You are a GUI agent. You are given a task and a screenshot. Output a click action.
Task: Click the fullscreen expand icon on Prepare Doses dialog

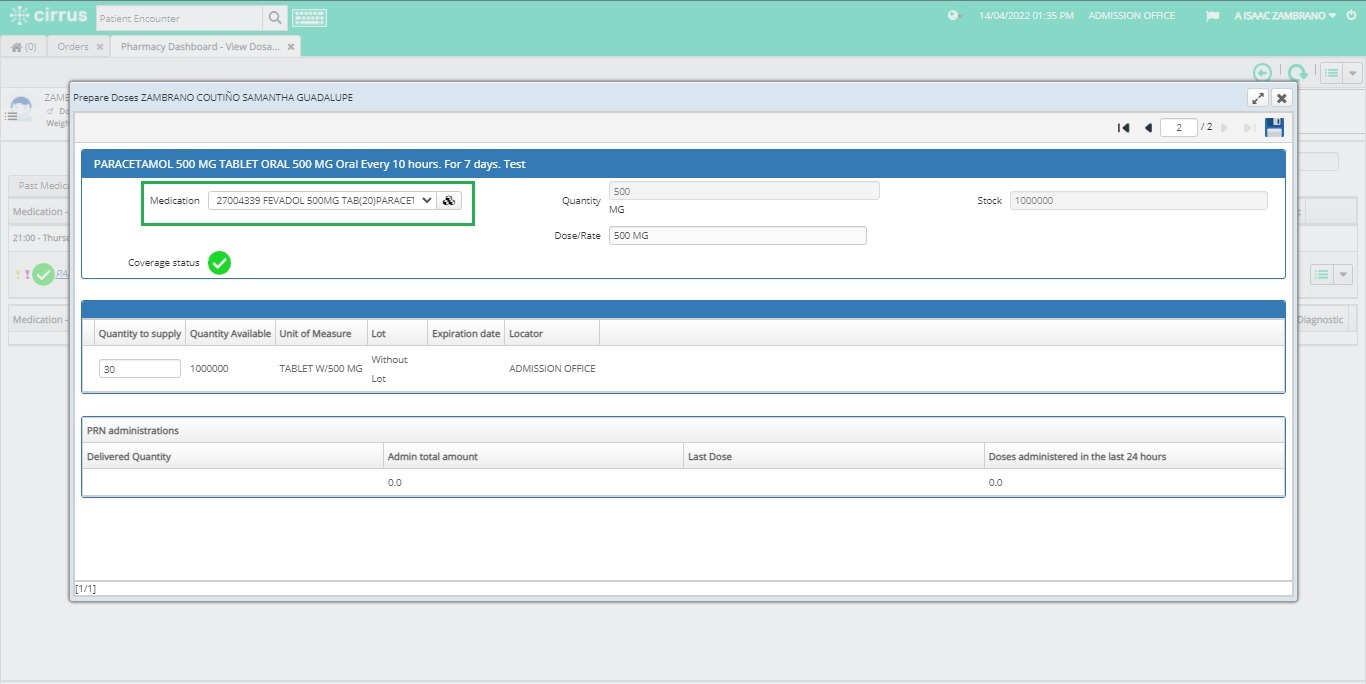(1258, 97)
